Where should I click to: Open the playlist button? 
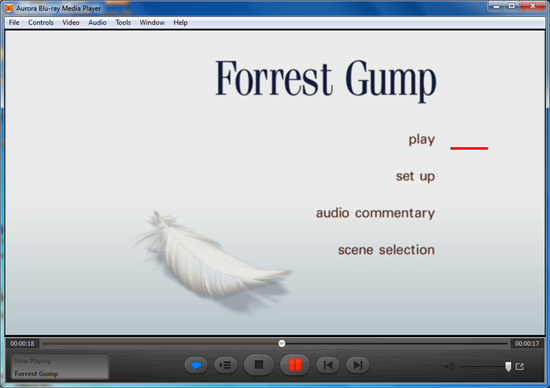pos(226,365)
